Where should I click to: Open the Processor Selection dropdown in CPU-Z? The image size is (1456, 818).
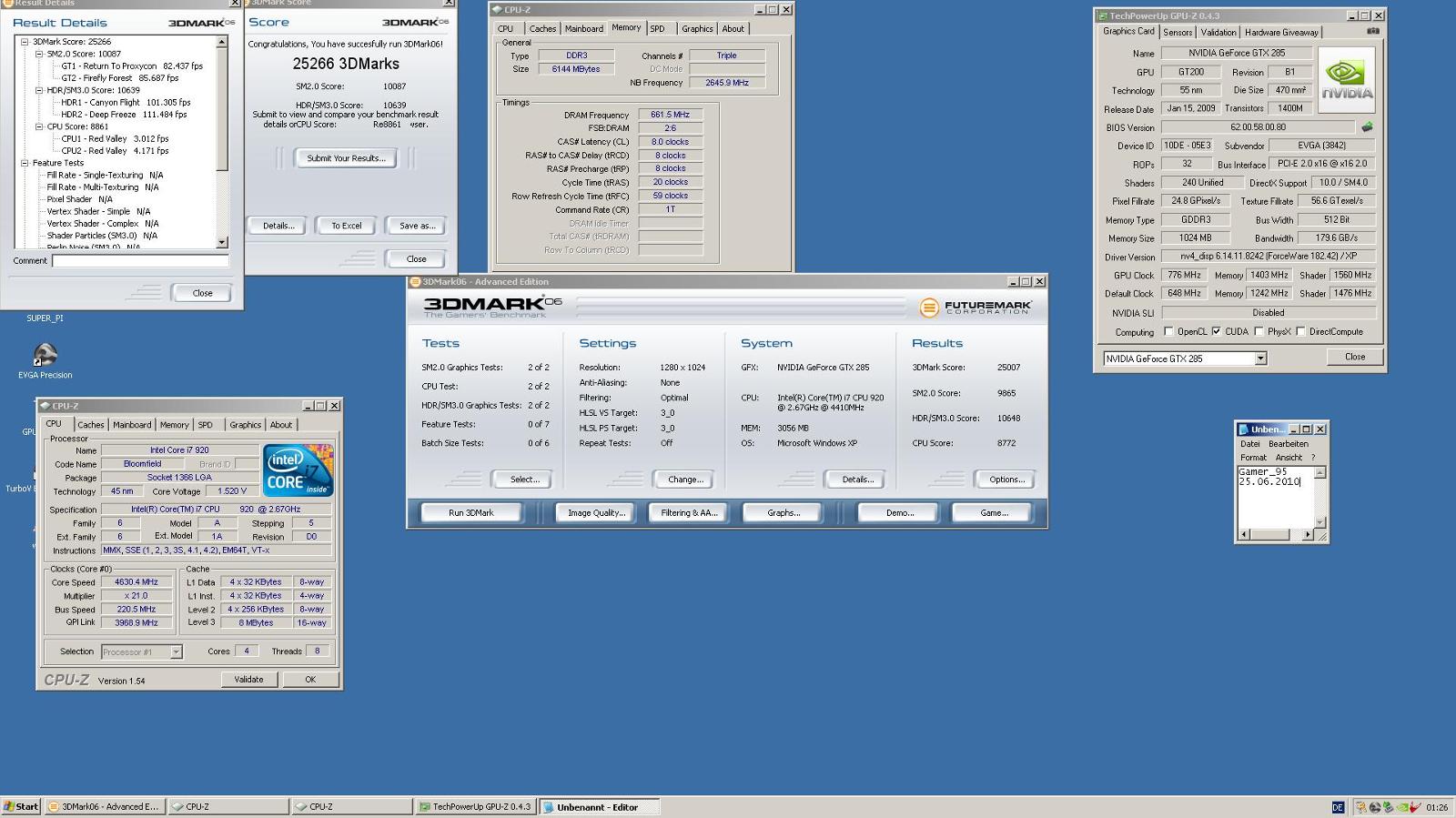pos(176,651)
